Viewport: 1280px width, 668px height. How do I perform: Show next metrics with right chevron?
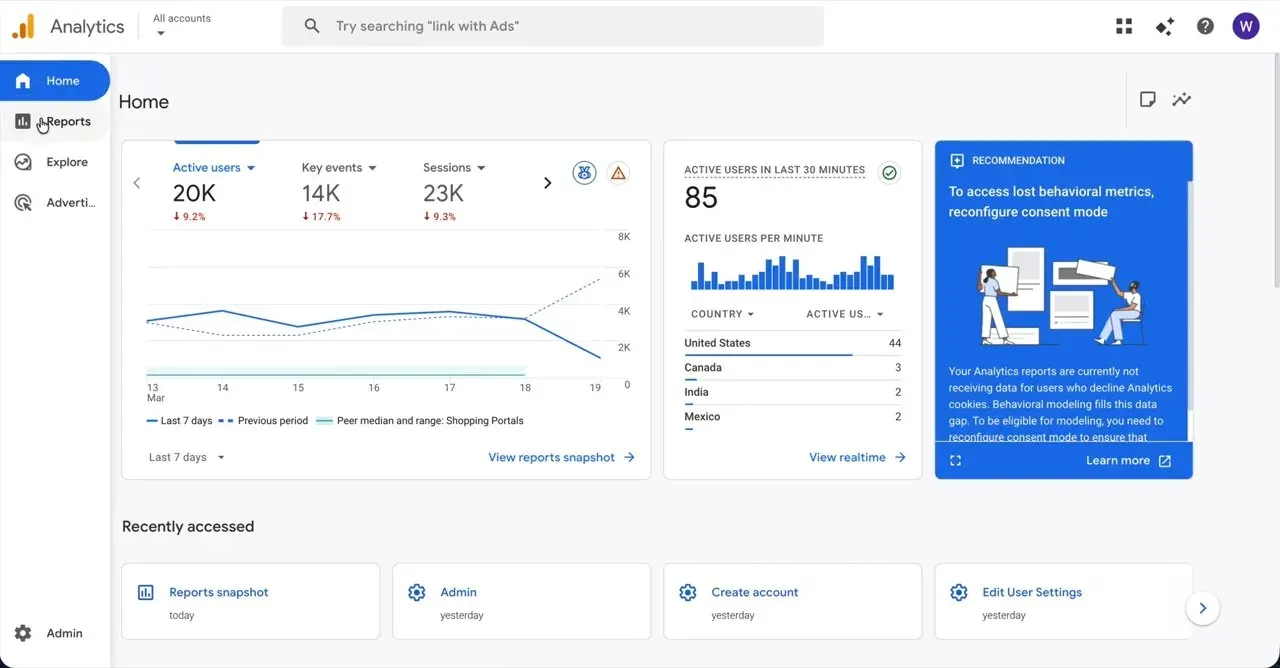547,183
